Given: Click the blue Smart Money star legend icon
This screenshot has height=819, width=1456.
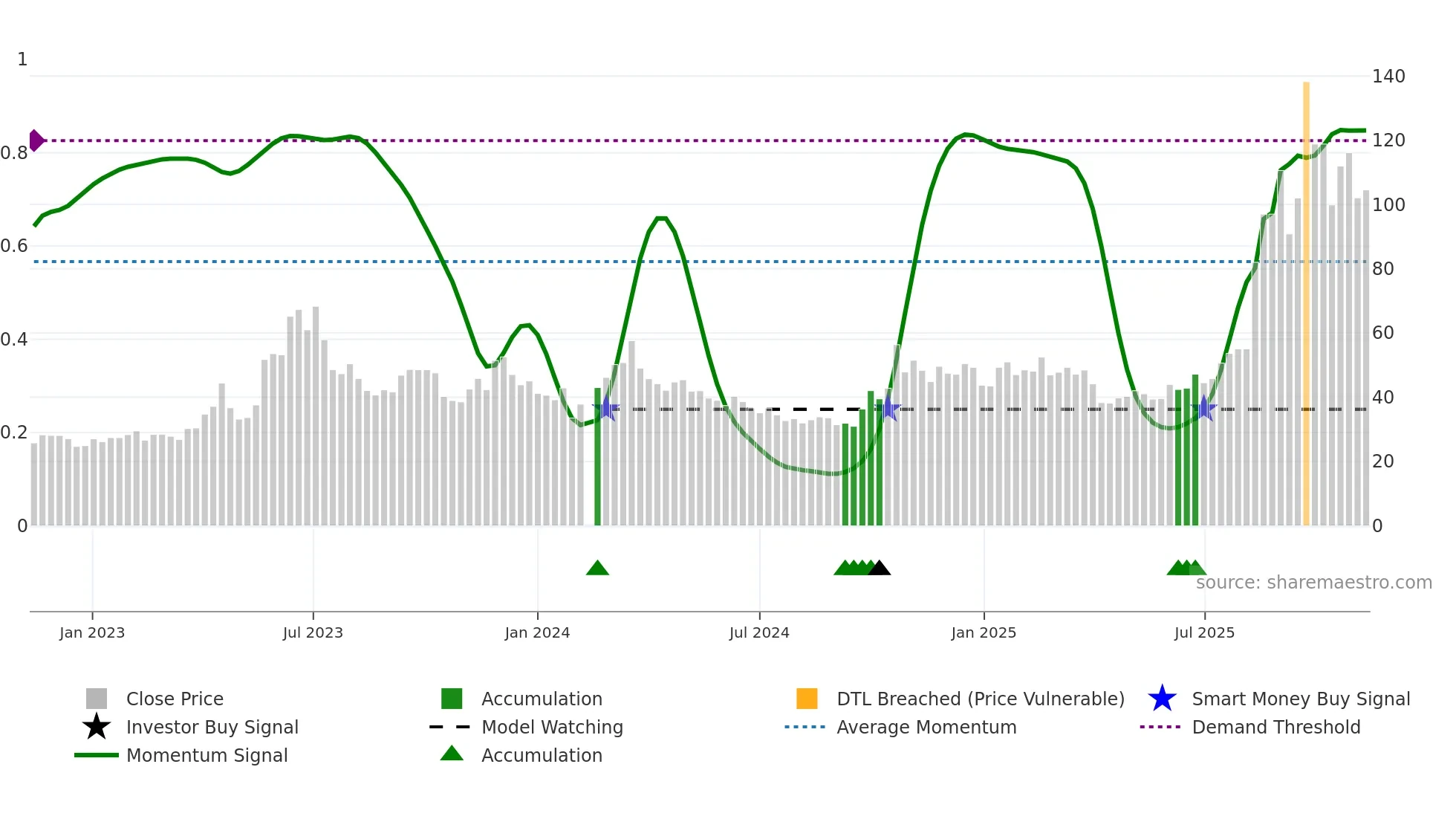Looking at the screenshot, I should (x=1162, y=699).
